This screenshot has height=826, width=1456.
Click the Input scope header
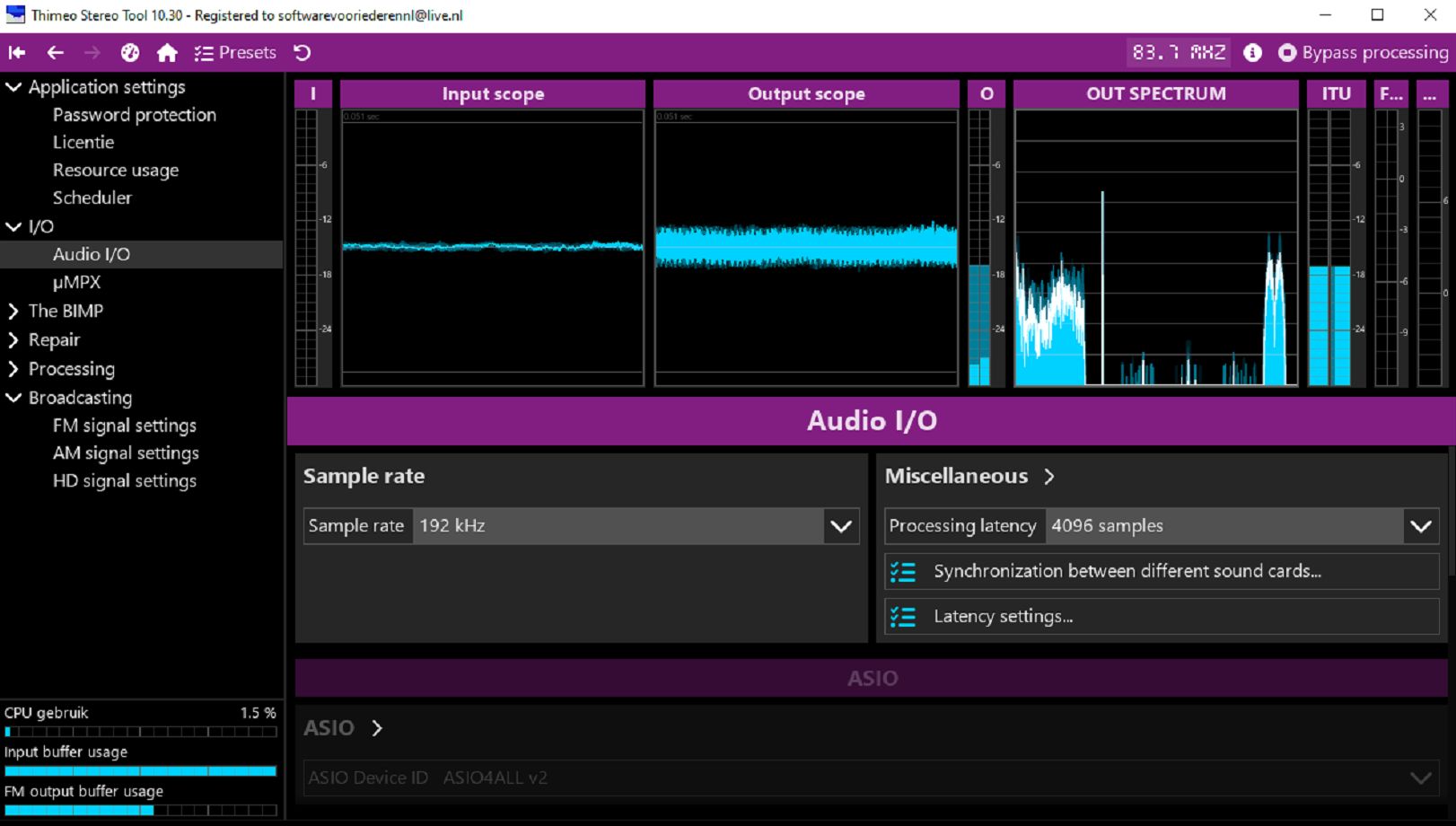tap(493, 93)
